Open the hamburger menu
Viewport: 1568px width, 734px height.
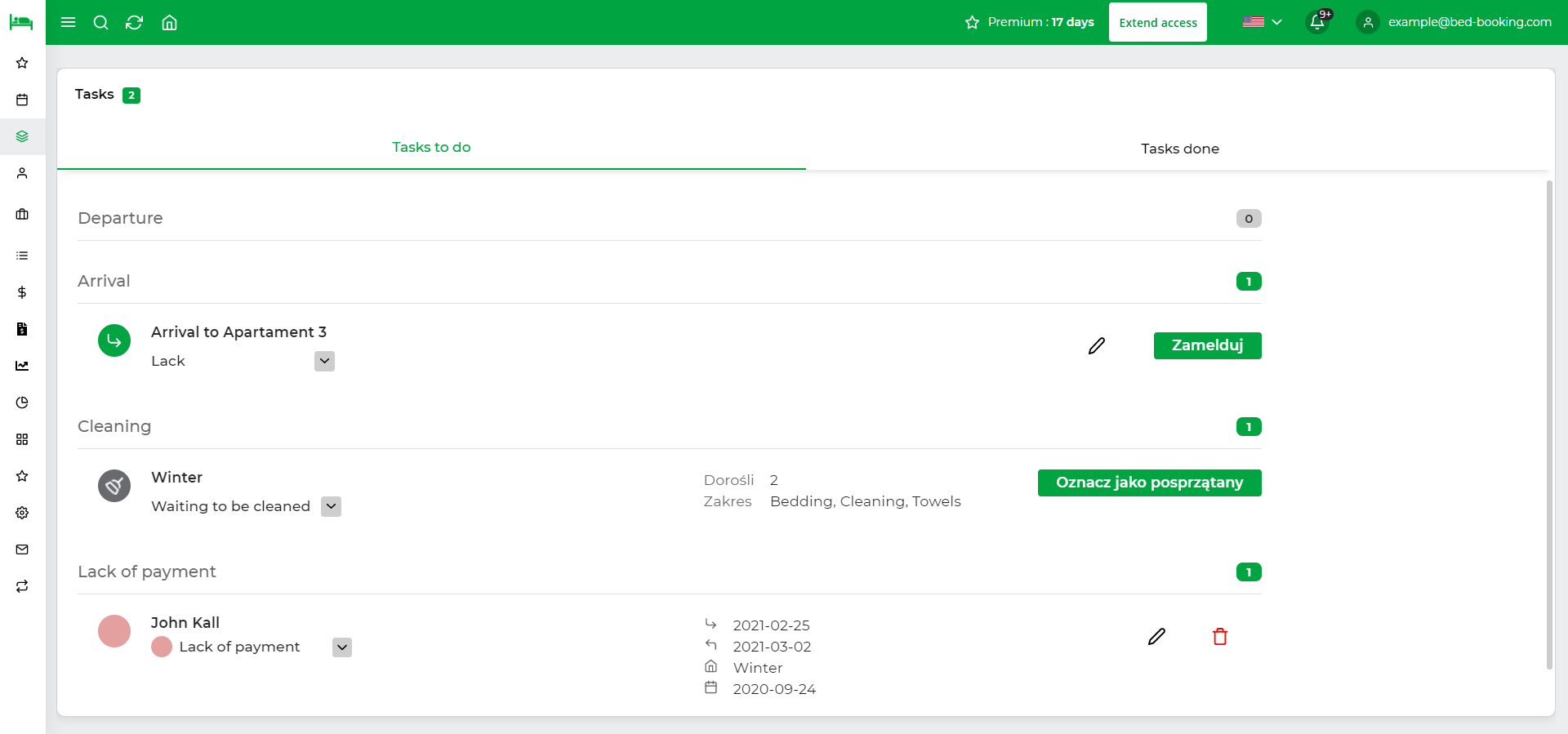(69, 22)
